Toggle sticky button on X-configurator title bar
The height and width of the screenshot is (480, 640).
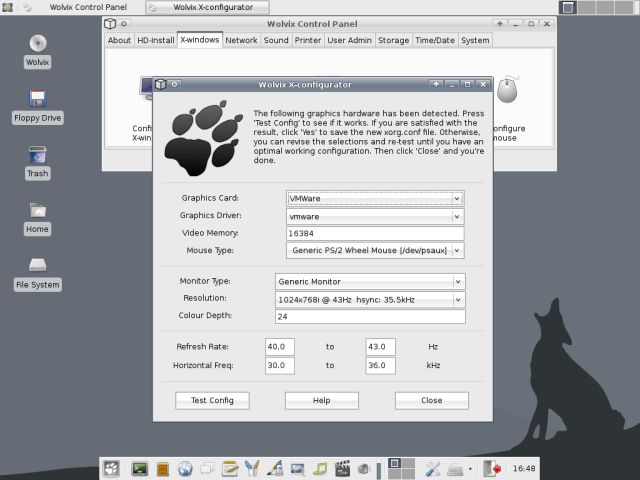tap(174, 84)
